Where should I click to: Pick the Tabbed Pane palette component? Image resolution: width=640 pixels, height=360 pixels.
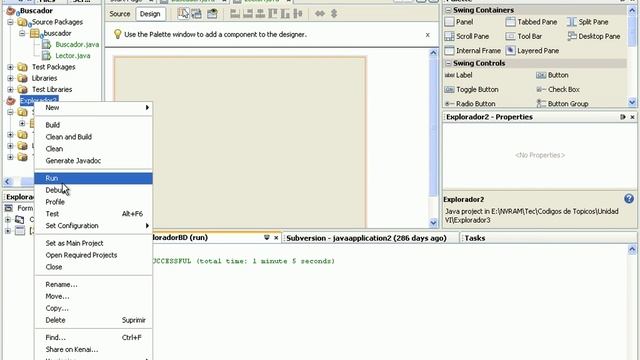[x=531, y=22]
